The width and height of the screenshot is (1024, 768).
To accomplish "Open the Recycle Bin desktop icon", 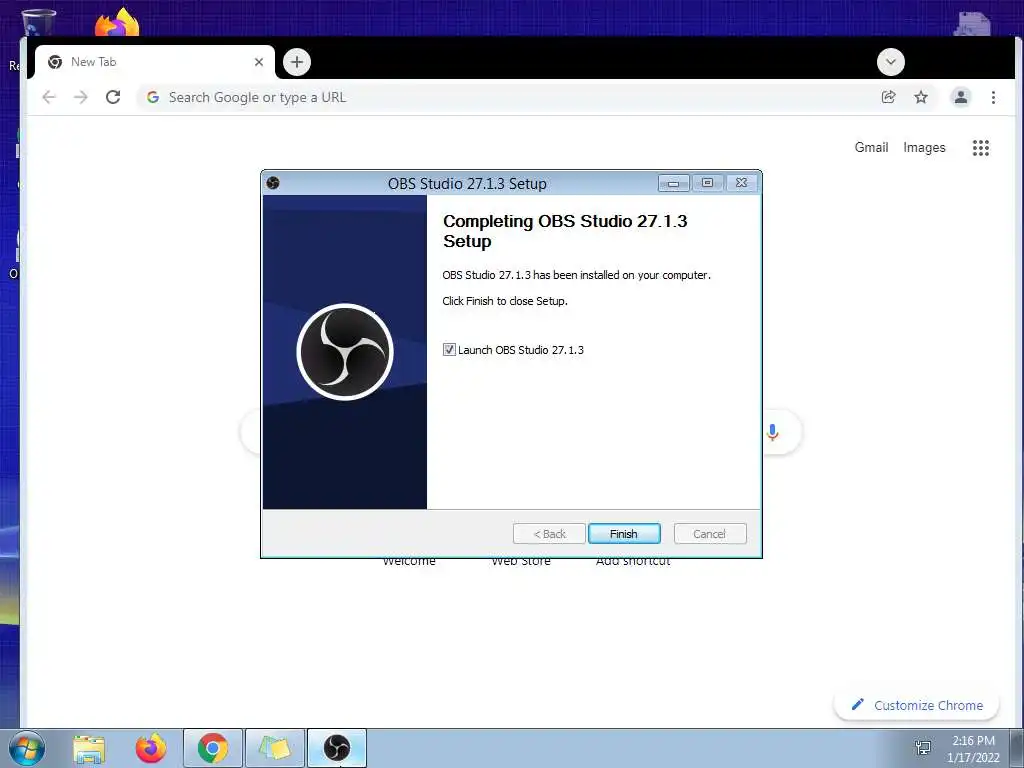I will tap(38, 23).
